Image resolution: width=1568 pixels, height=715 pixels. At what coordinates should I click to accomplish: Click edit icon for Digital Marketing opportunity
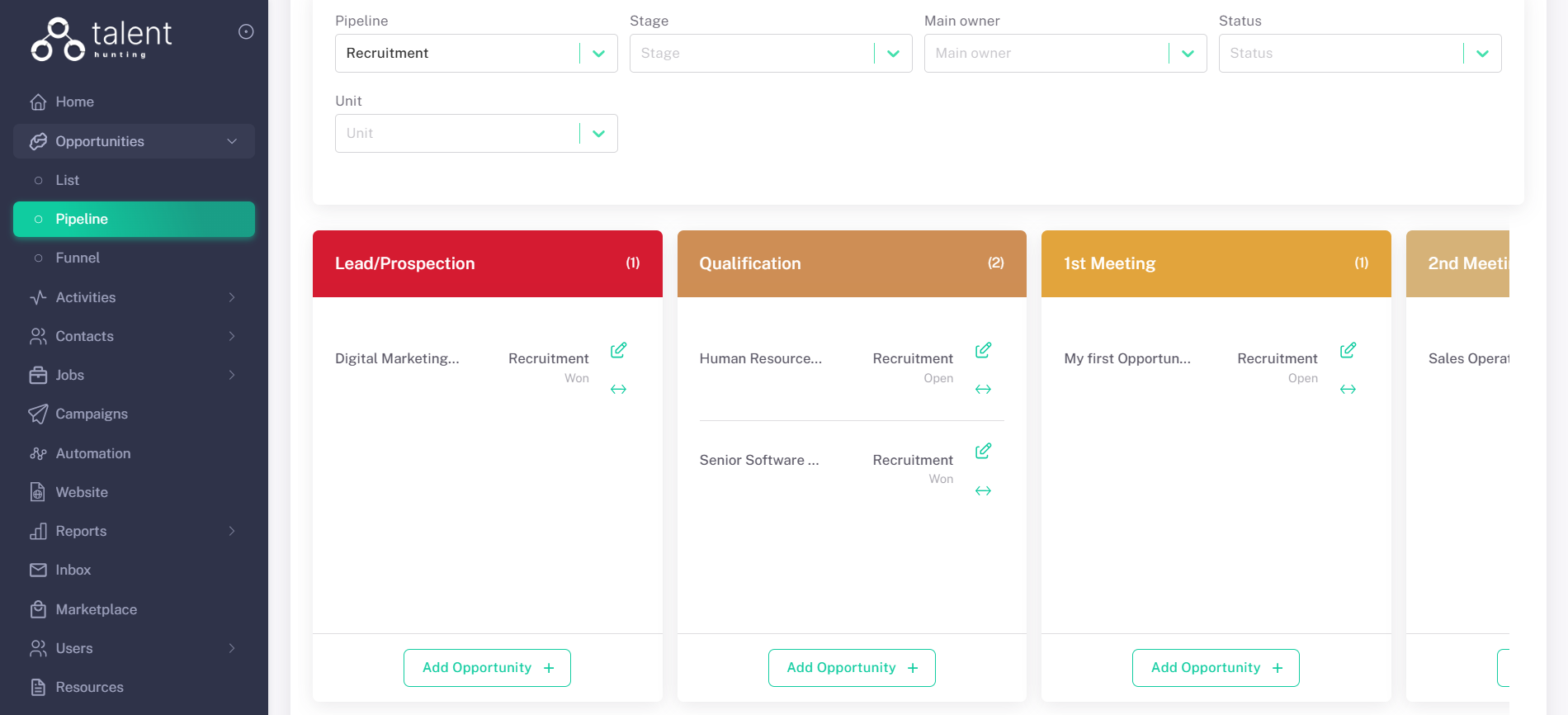[618, 350]
